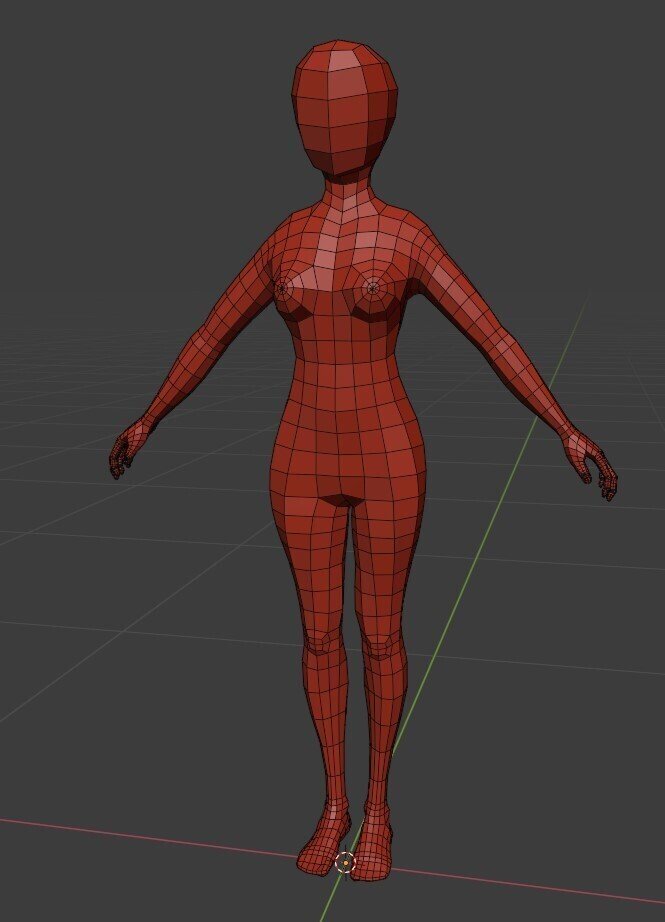Click the 3D cursor between the feet
This screenshot has height=922, width=665.
346,863
